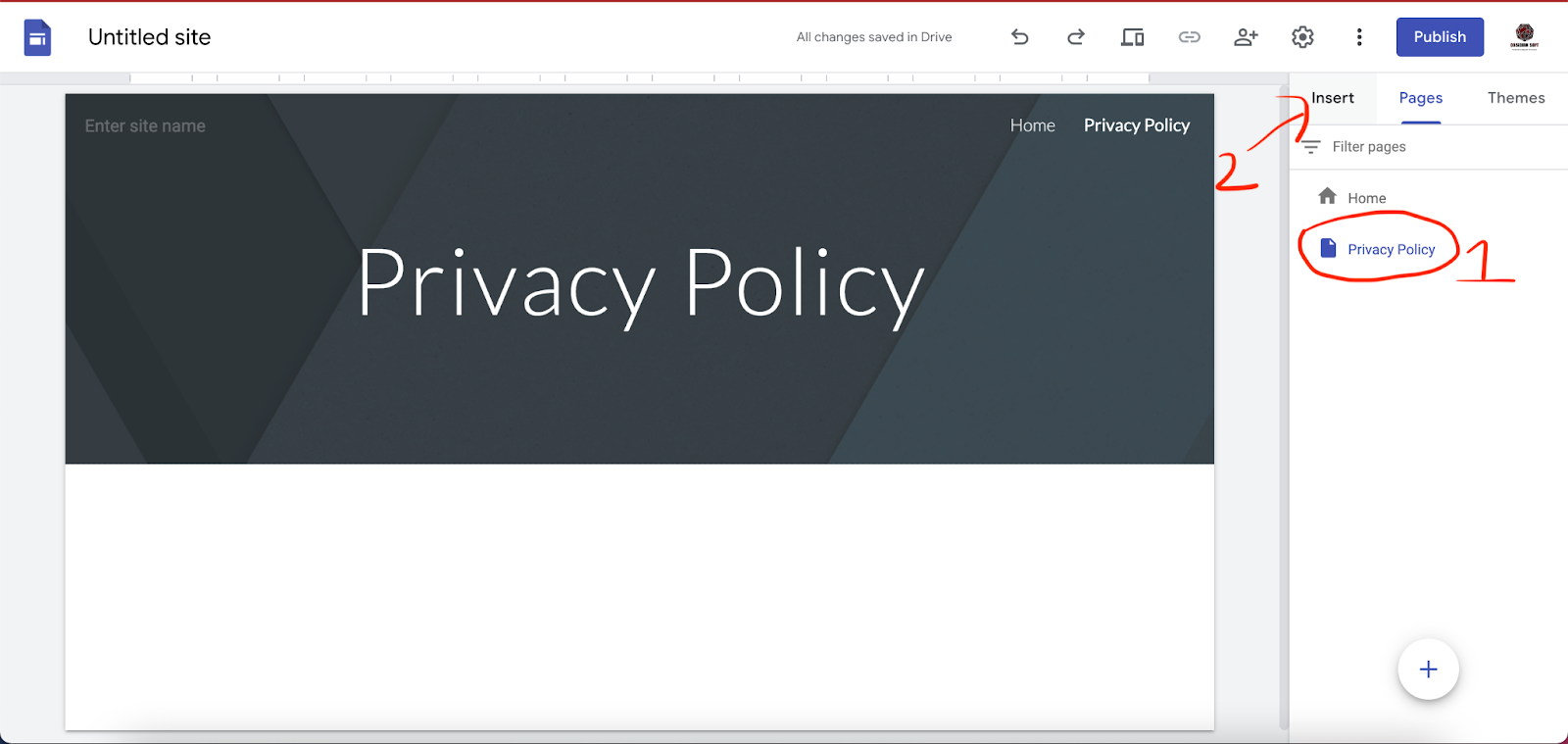The width and height of the screenshot is (1568, 744).
Task: Click the Undo arrow icon
Action: [x=1019, y=37]
